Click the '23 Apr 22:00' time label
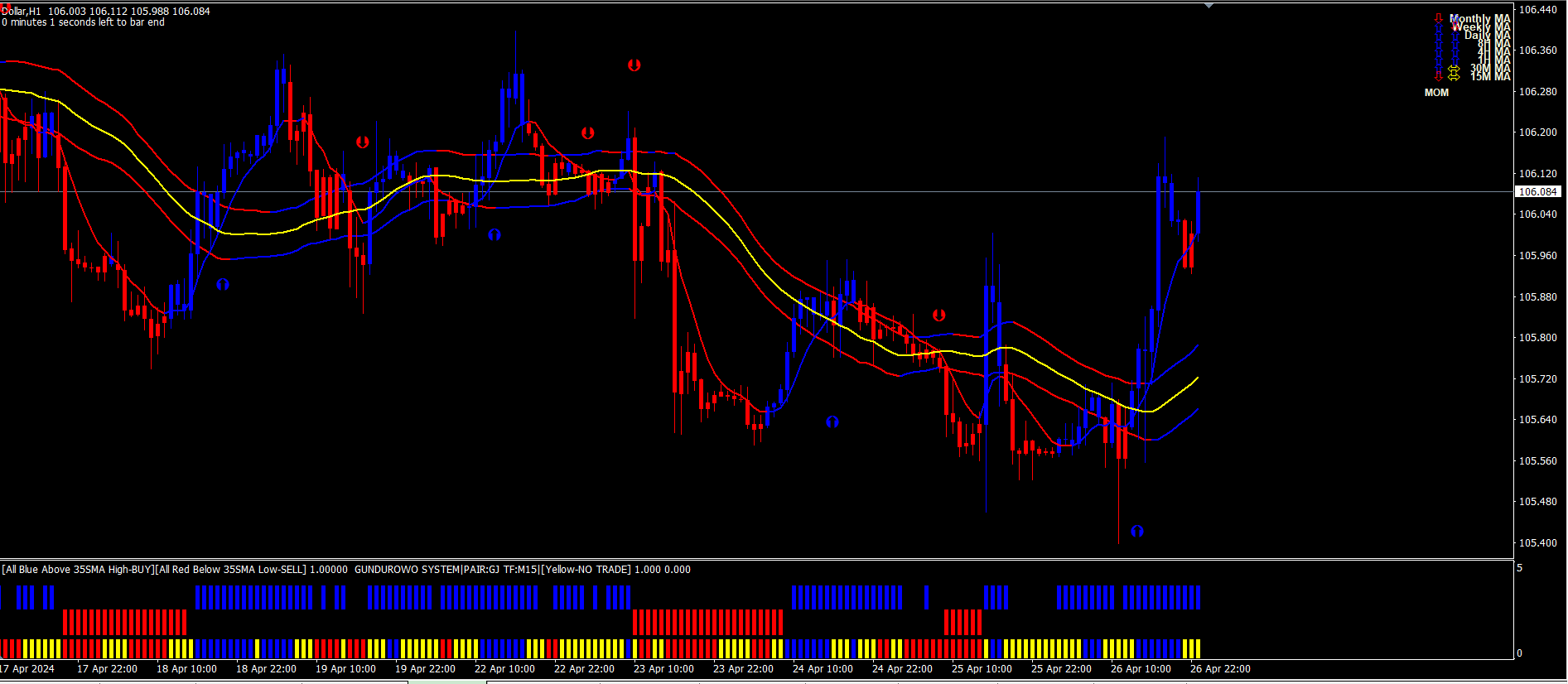1568x684 pixels. click(743, 669)
